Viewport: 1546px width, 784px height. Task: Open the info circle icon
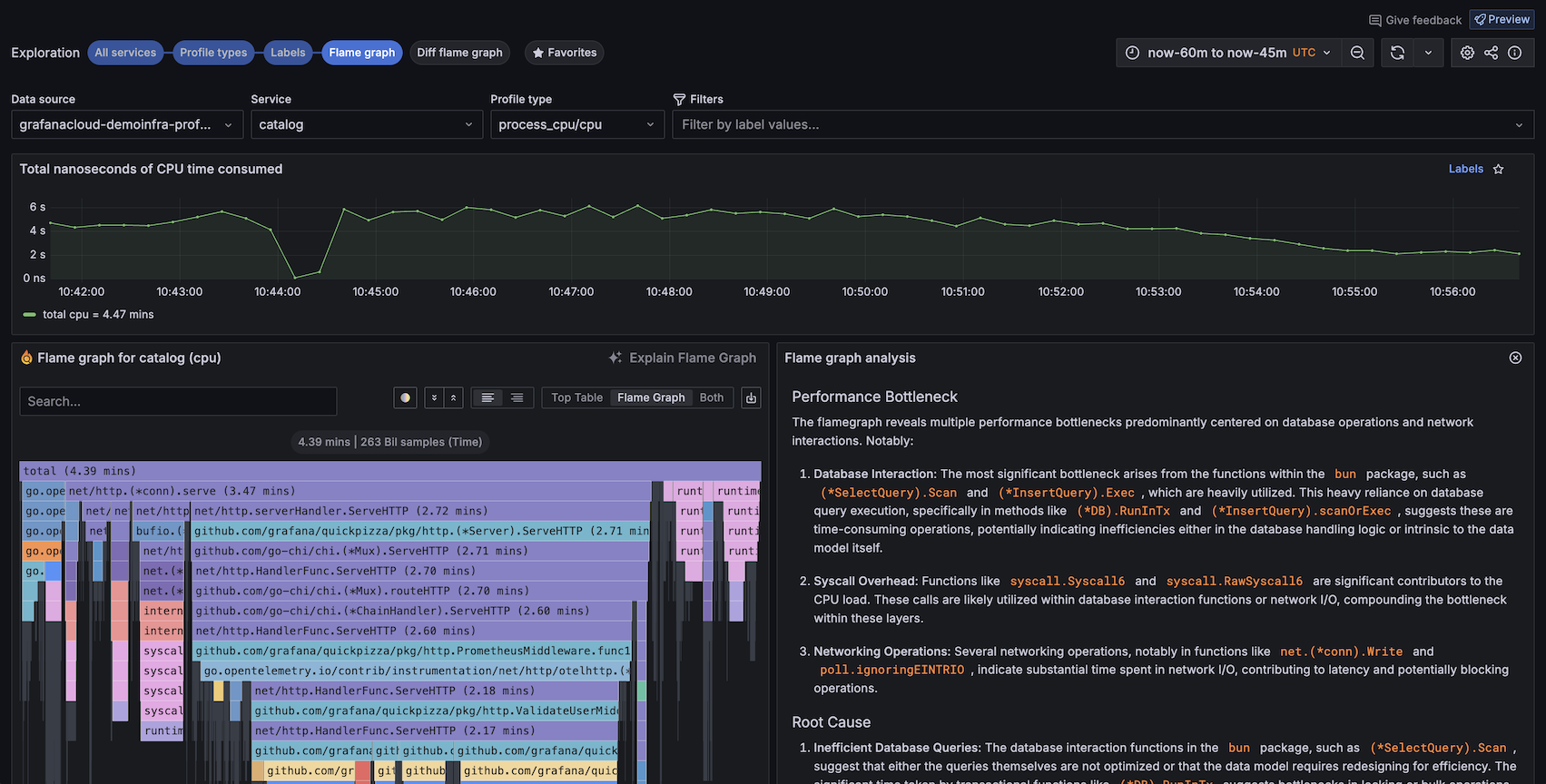point(1514,53)
